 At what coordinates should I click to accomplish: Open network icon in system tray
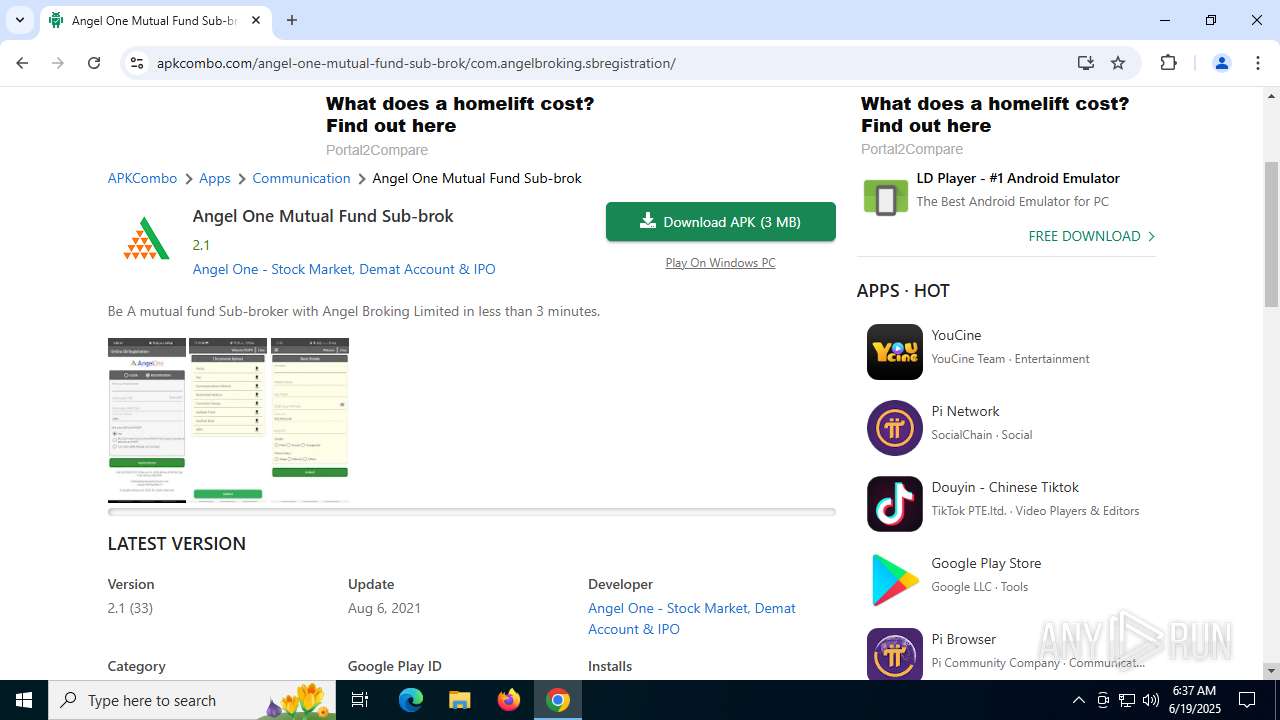point(1127,700)
